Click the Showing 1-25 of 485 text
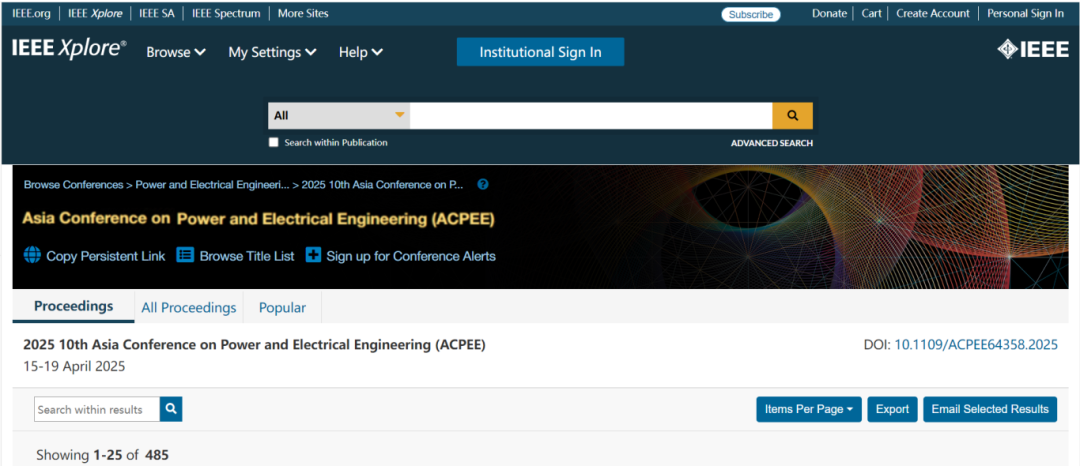Viewport: 1080px width, 466px height. (x=102, y=455)
